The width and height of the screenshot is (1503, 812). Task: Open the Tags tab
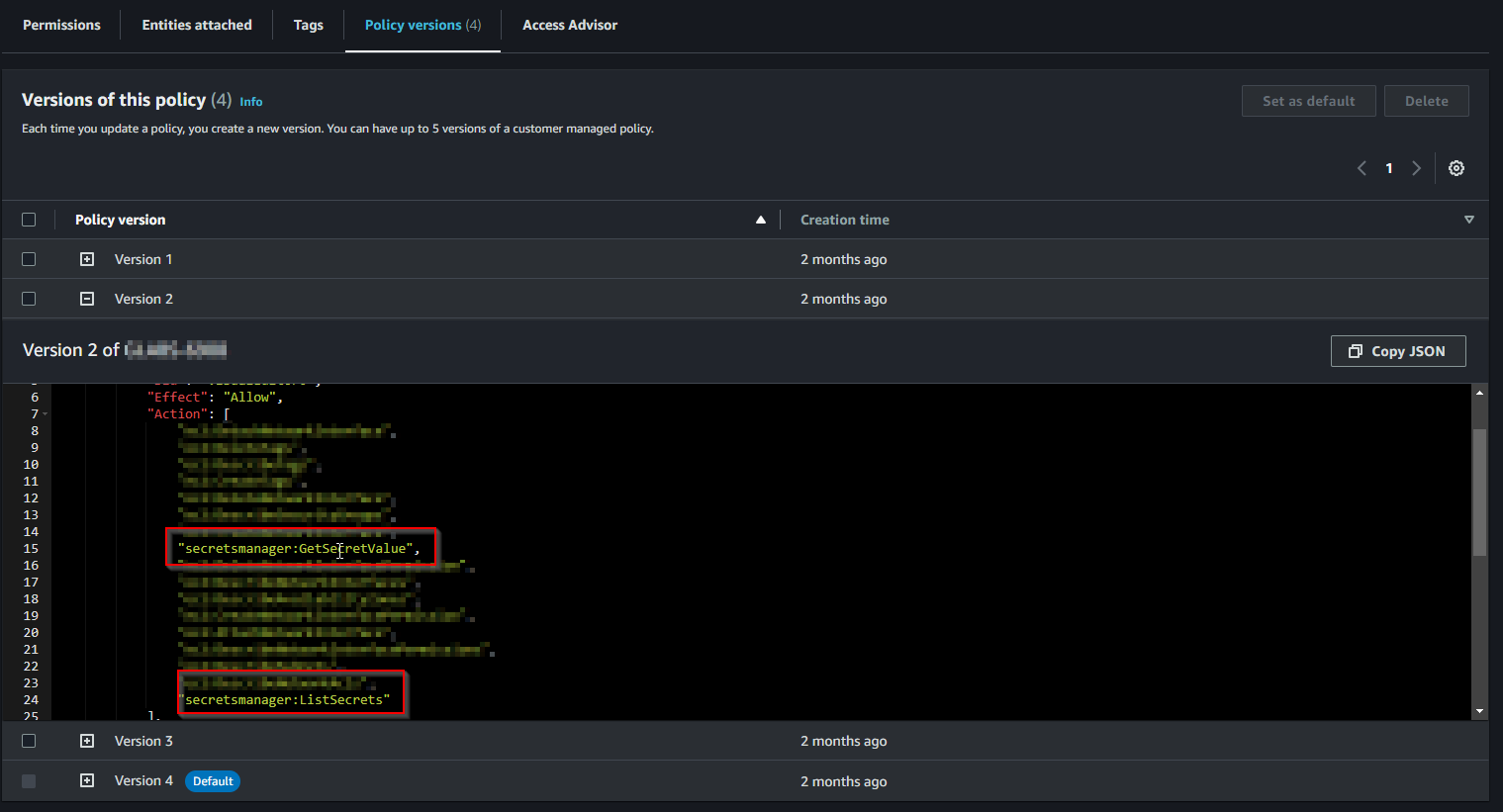(309, 25)
